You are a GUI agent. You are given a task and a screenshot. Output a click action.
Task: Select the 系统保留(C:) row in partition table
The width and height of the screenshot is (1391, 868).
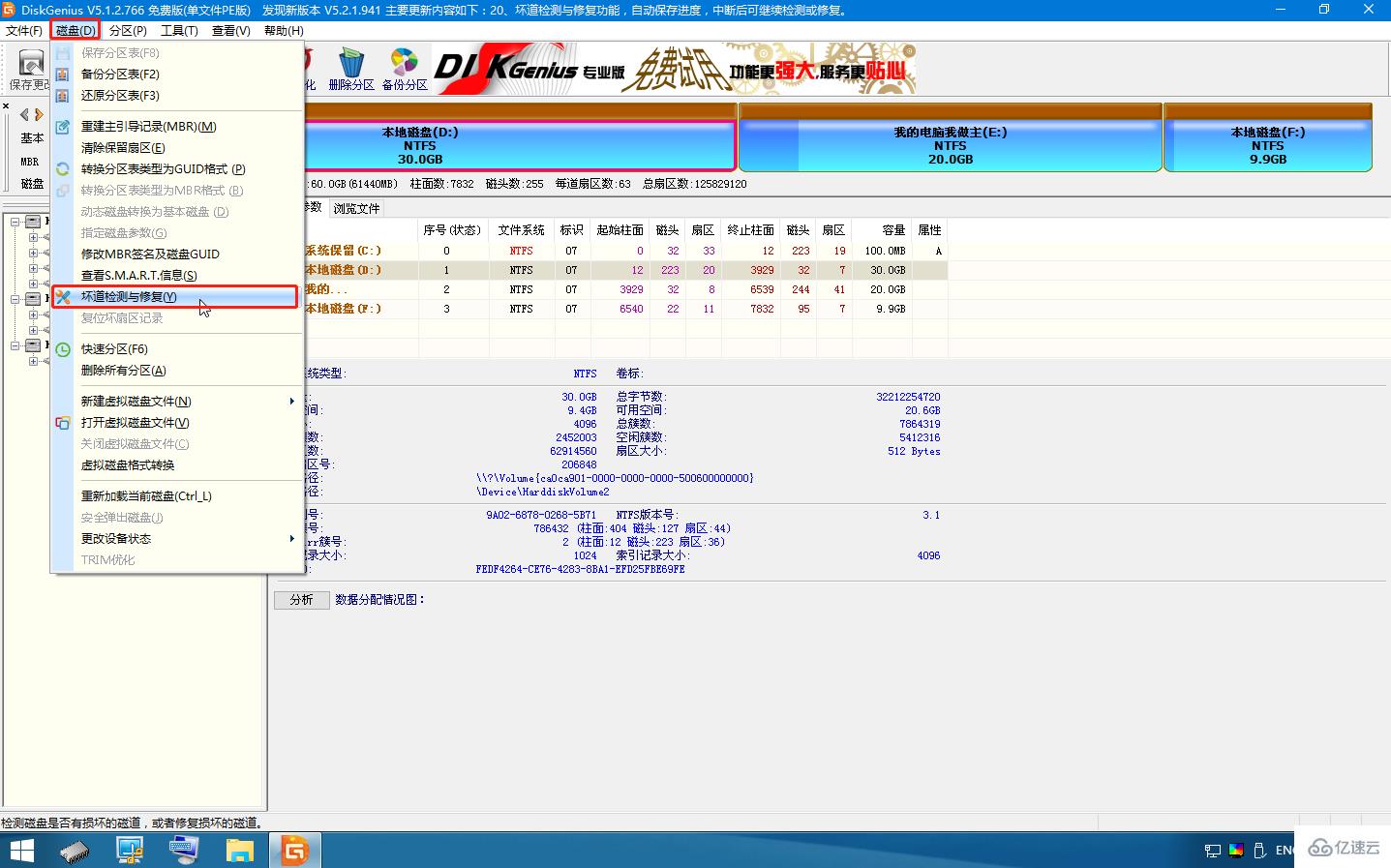coord(625,251)
